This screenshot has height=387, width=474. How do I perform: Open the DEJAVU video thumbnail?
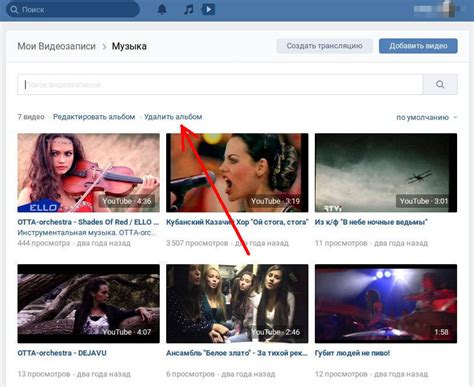pos(89,304)
